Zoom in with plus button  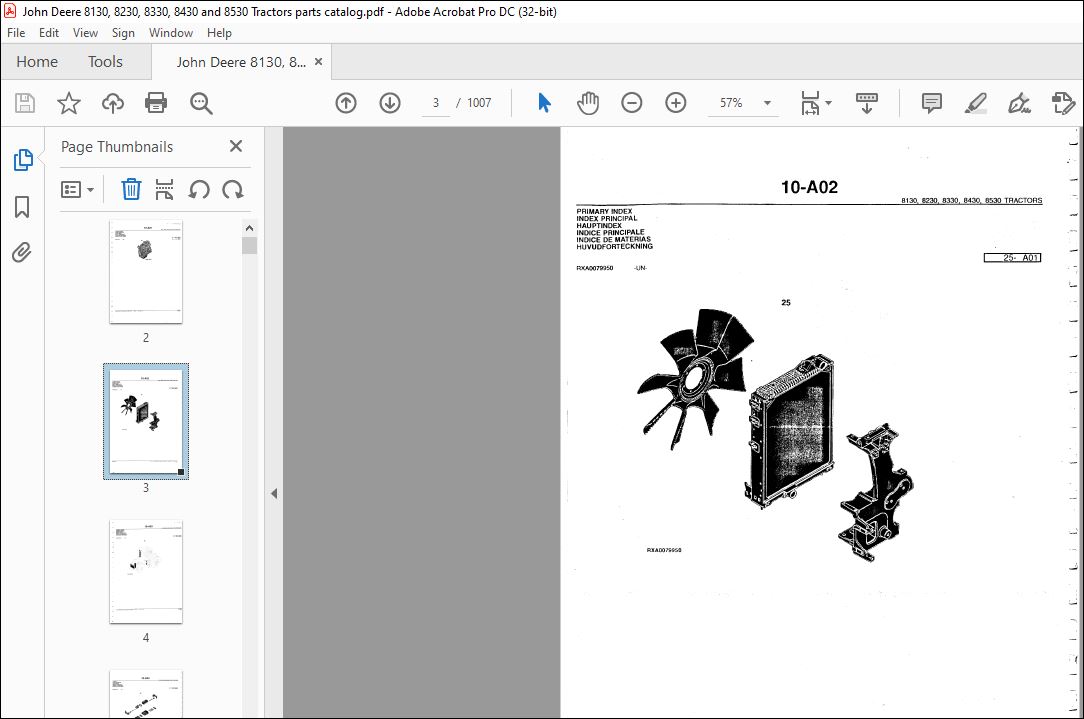point(675,103)
